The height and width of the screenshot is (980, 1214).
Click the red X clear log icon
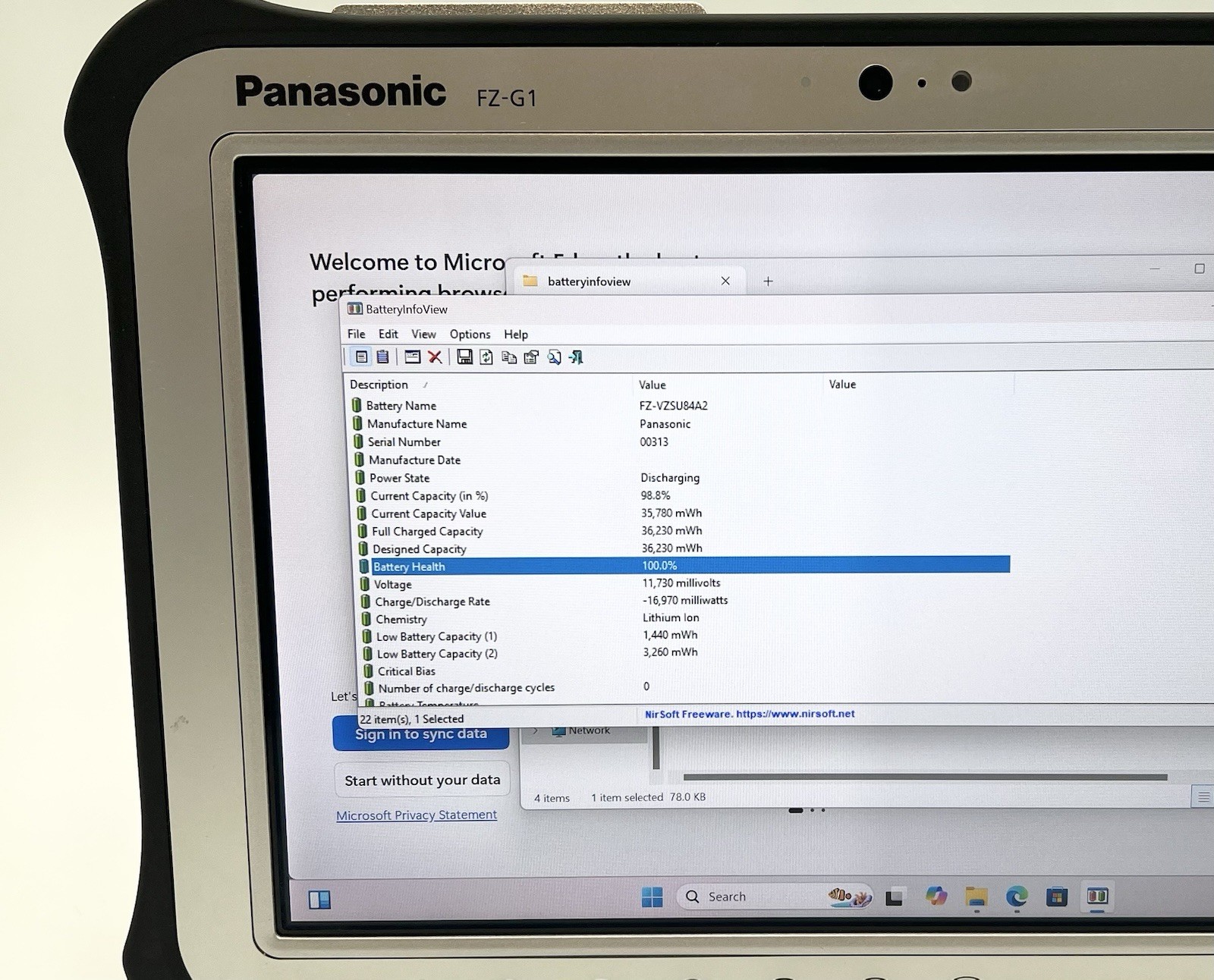pos(435,357)
